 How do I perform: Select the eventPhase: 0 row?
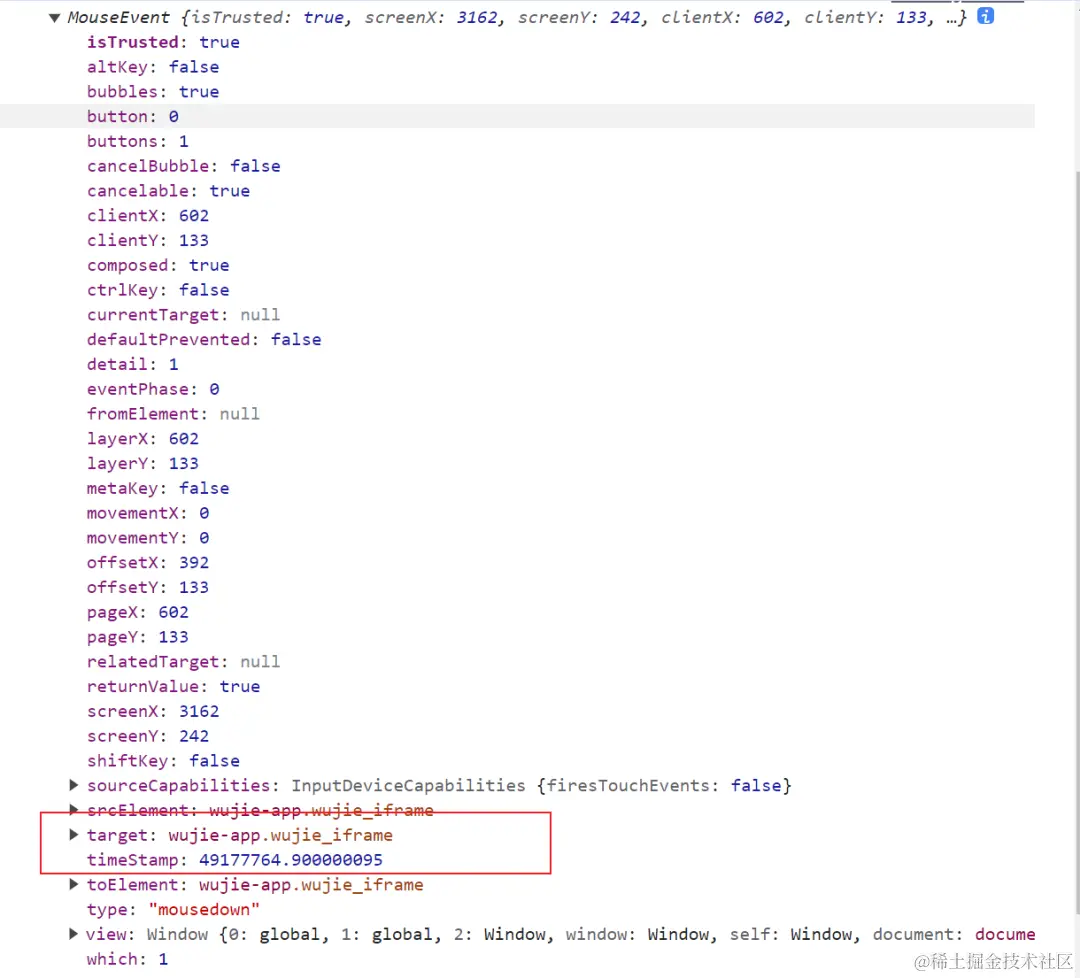[153, 389]
